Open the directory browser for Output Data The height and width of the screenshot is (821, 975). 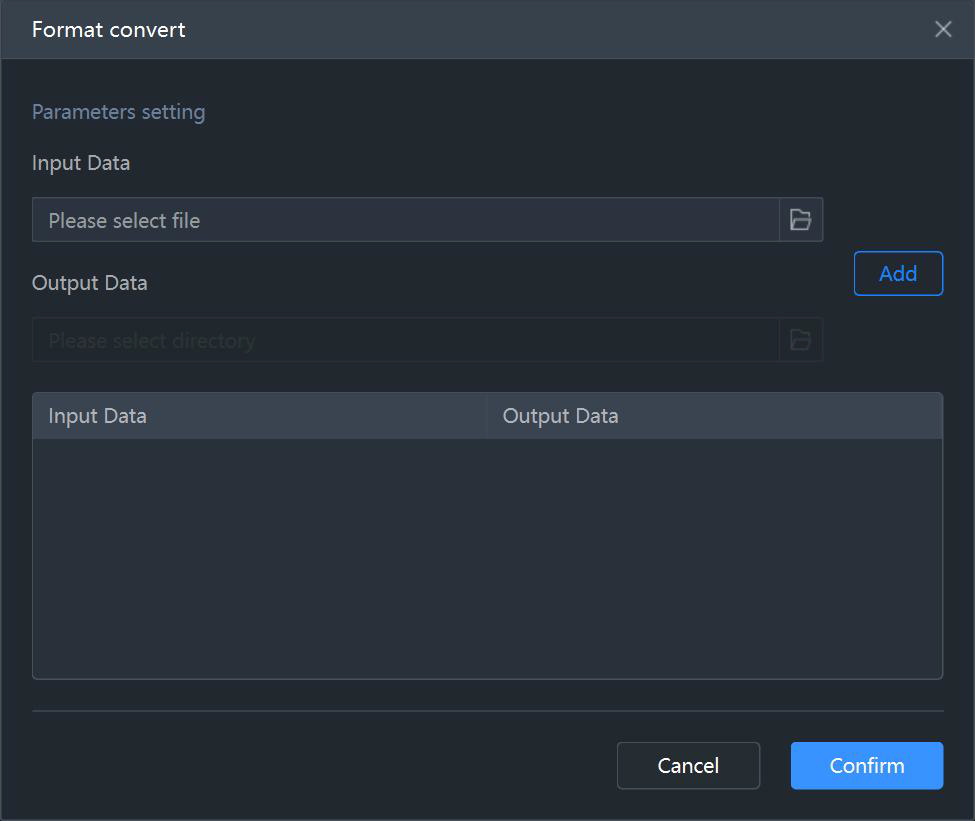(801, 340)
